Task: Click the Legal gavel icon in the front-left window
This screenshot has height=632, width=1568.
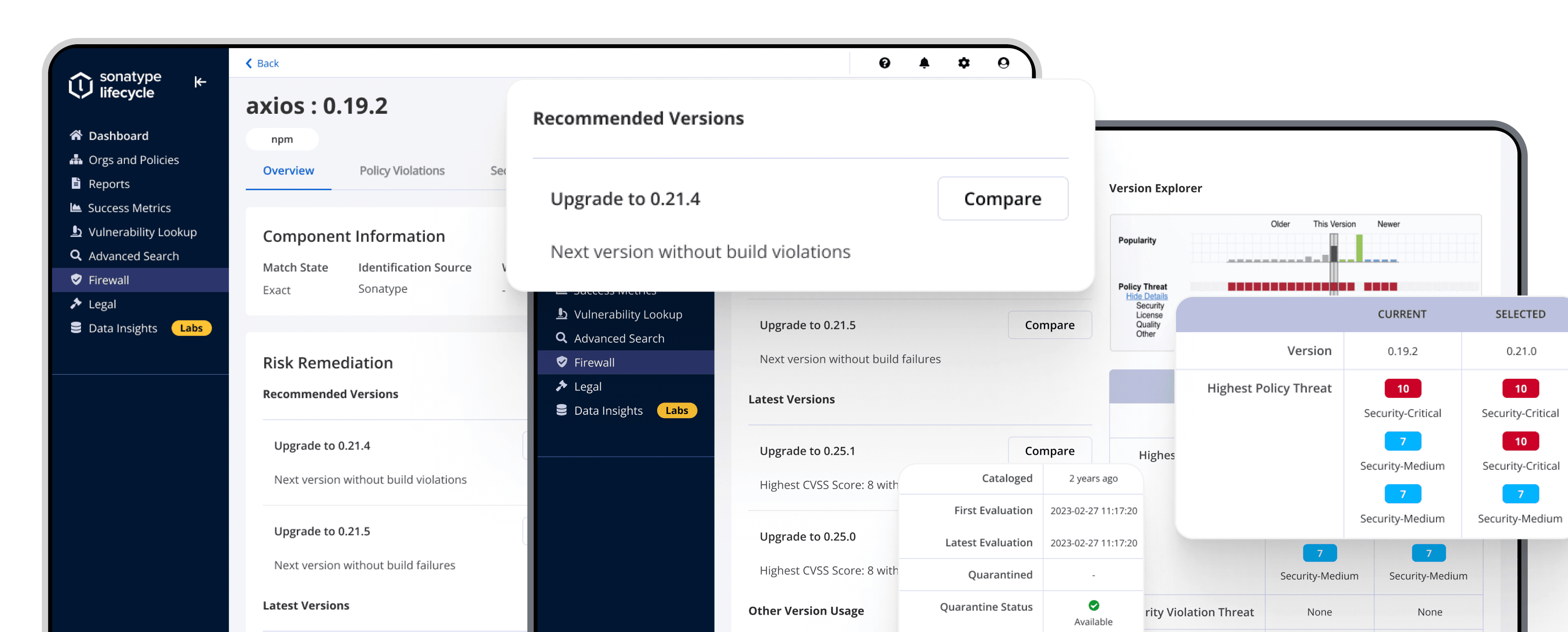Action: [75, 303]
